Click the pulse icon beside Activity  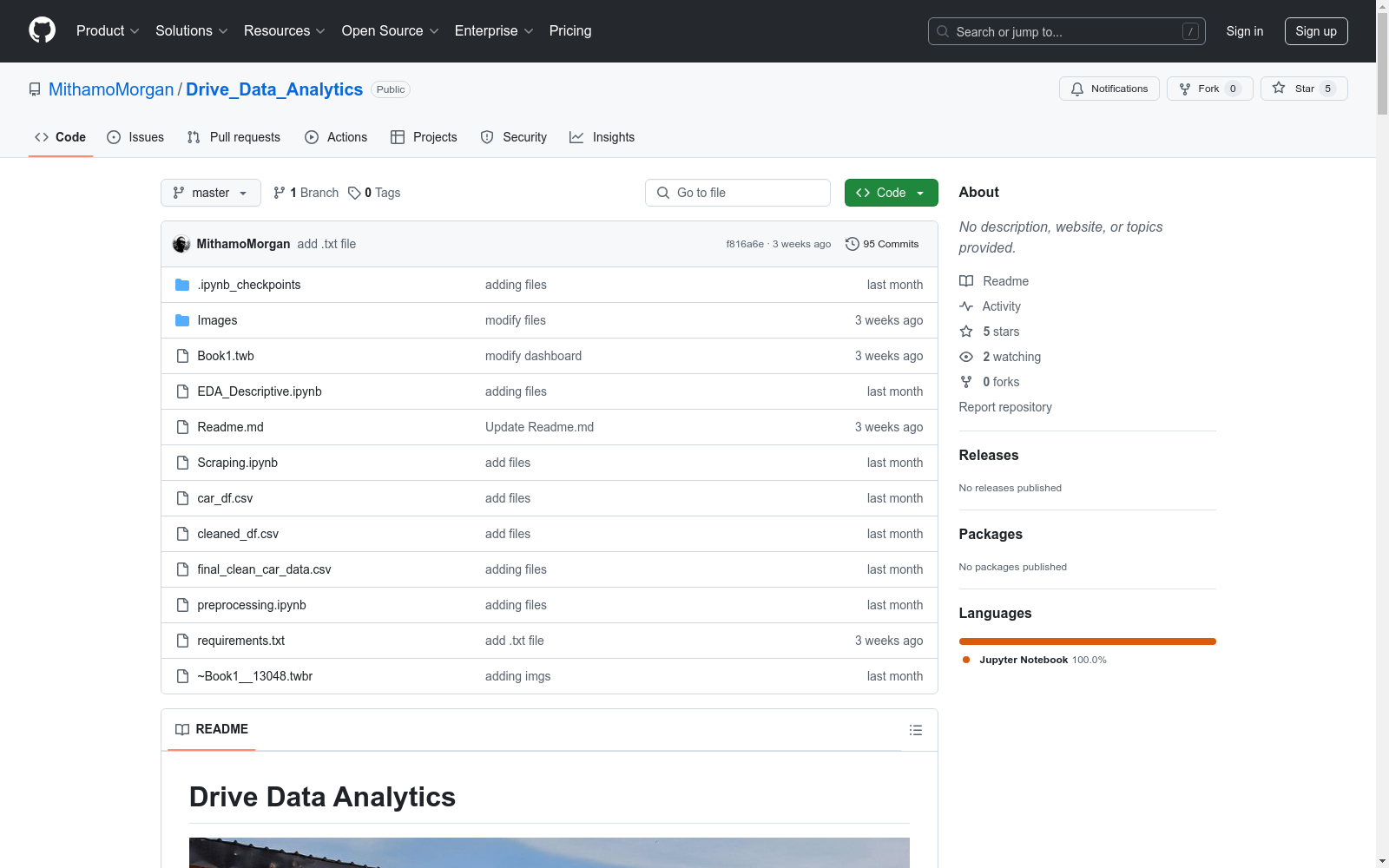(966, 306)
